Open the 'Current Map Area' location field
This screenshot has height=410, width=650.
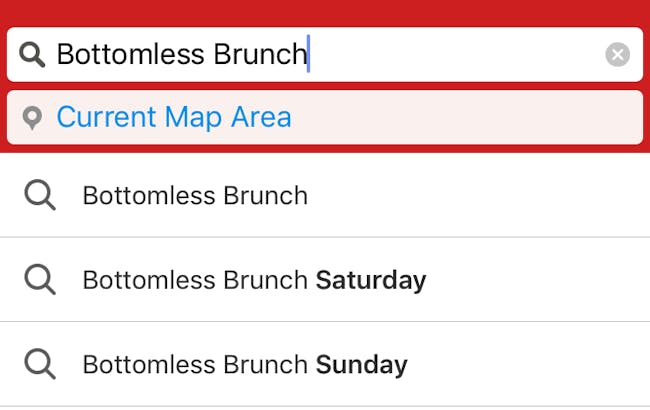(x=325, y=117)
